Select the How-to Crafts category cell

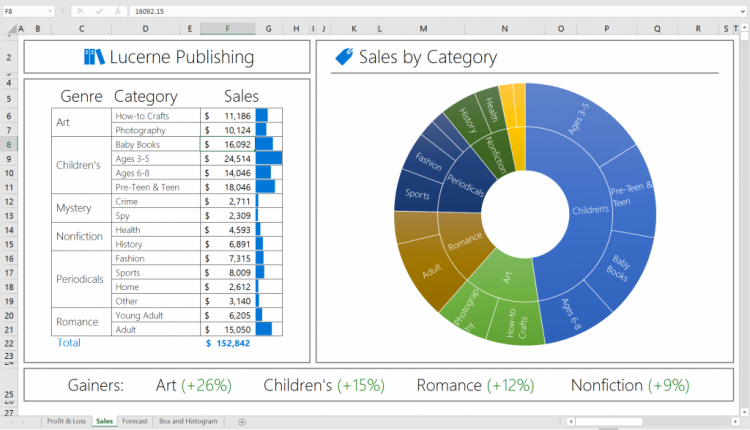(x=156, y=116)
